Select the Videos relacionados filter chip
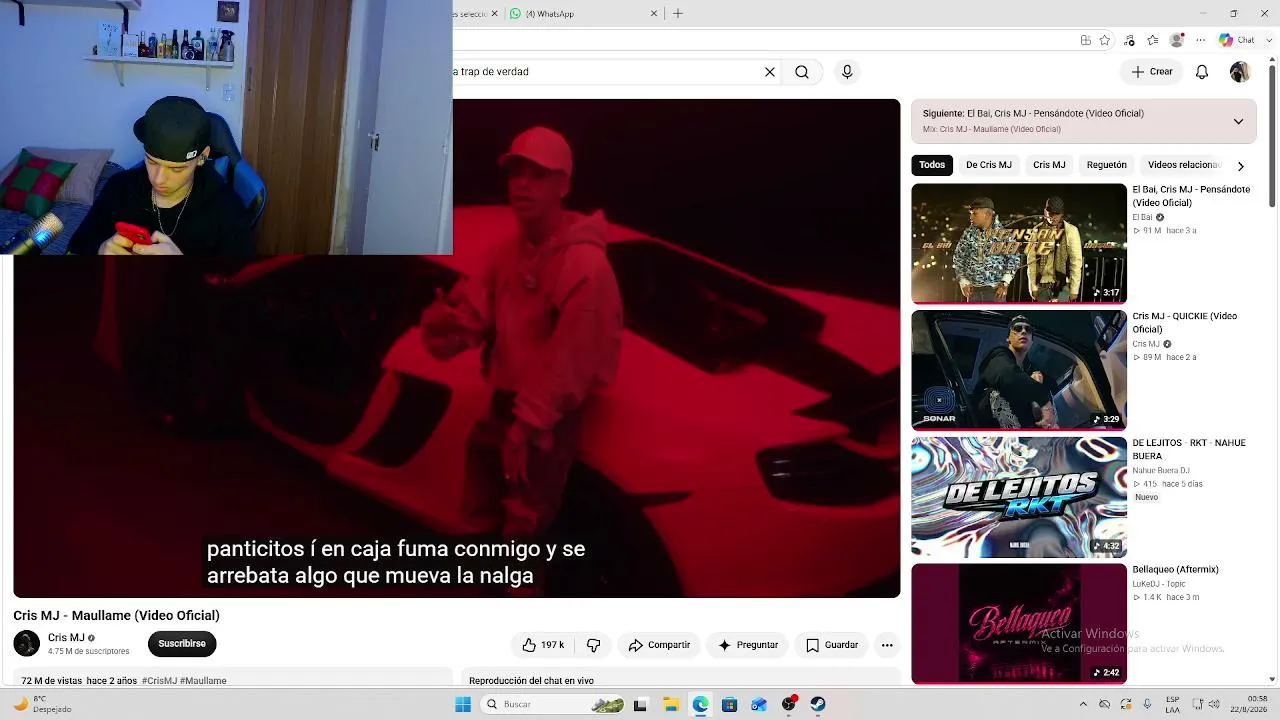This screenshot has width=1280, height=720. [1184, 165]
